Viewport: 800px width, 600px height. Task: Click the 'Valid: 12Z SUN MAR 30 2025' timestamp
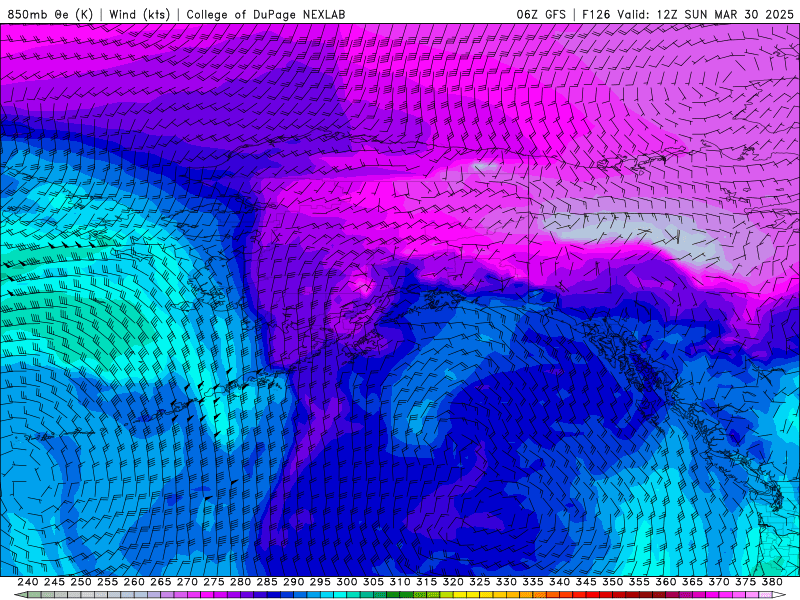pyautogui.click(x=706, y=14)
